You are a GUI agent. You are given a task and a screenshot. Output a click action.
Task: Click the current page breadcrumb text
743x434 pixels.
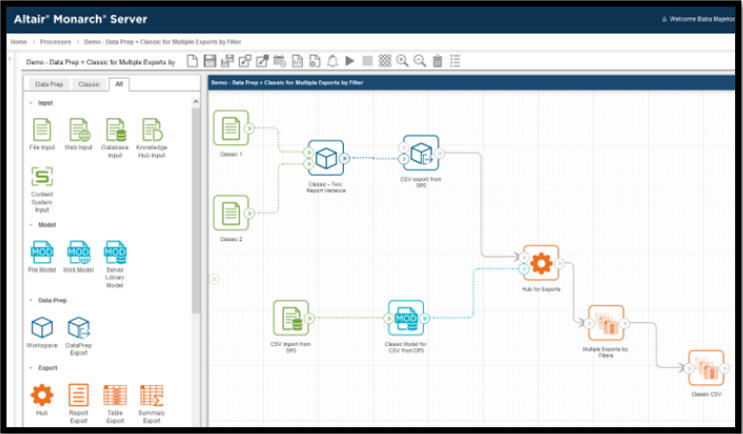coord(163,42)
